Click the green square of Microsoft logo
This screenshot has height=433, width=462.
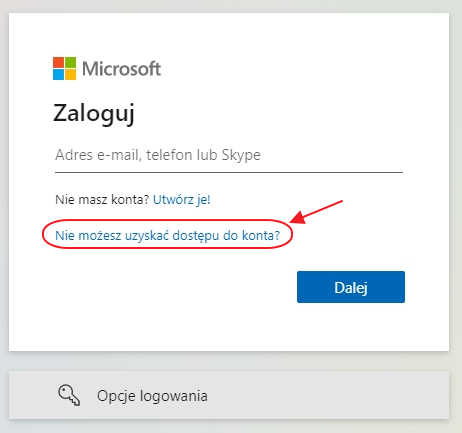tap(70, 62)
